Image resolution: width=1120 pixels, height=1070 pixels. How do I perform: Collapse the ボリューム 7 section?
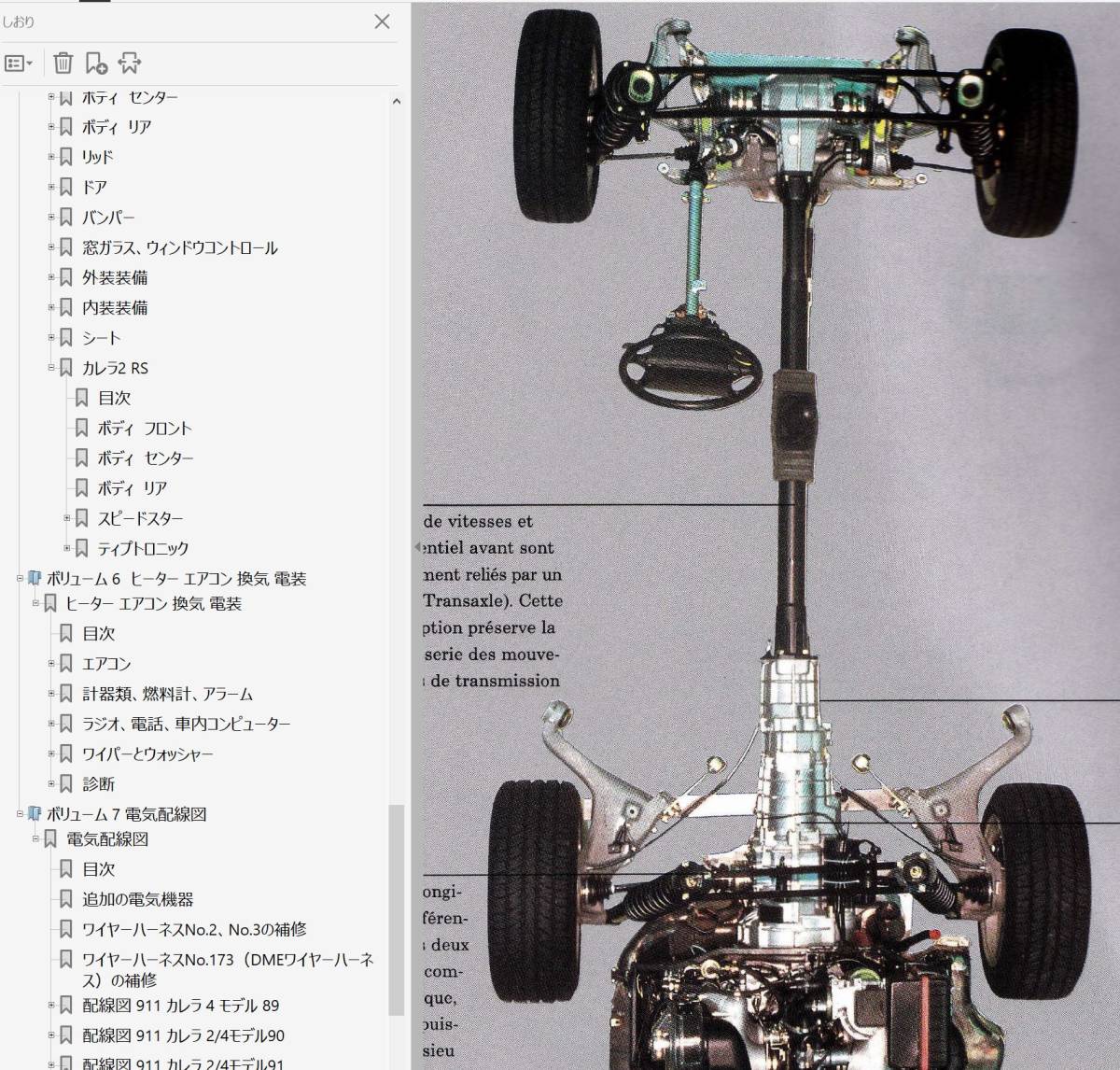point(20,813)
